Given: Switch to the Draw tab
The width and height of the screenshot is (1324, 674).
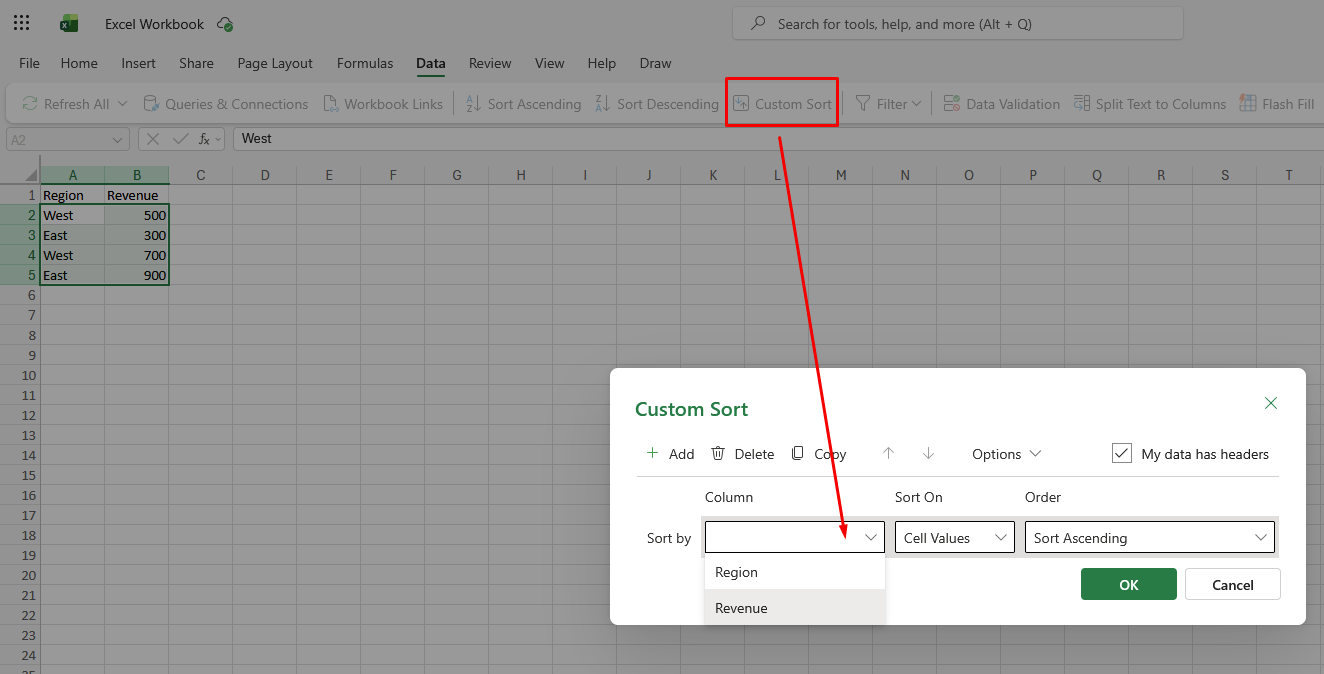Looking at the screenshot, I should [655, 63].
